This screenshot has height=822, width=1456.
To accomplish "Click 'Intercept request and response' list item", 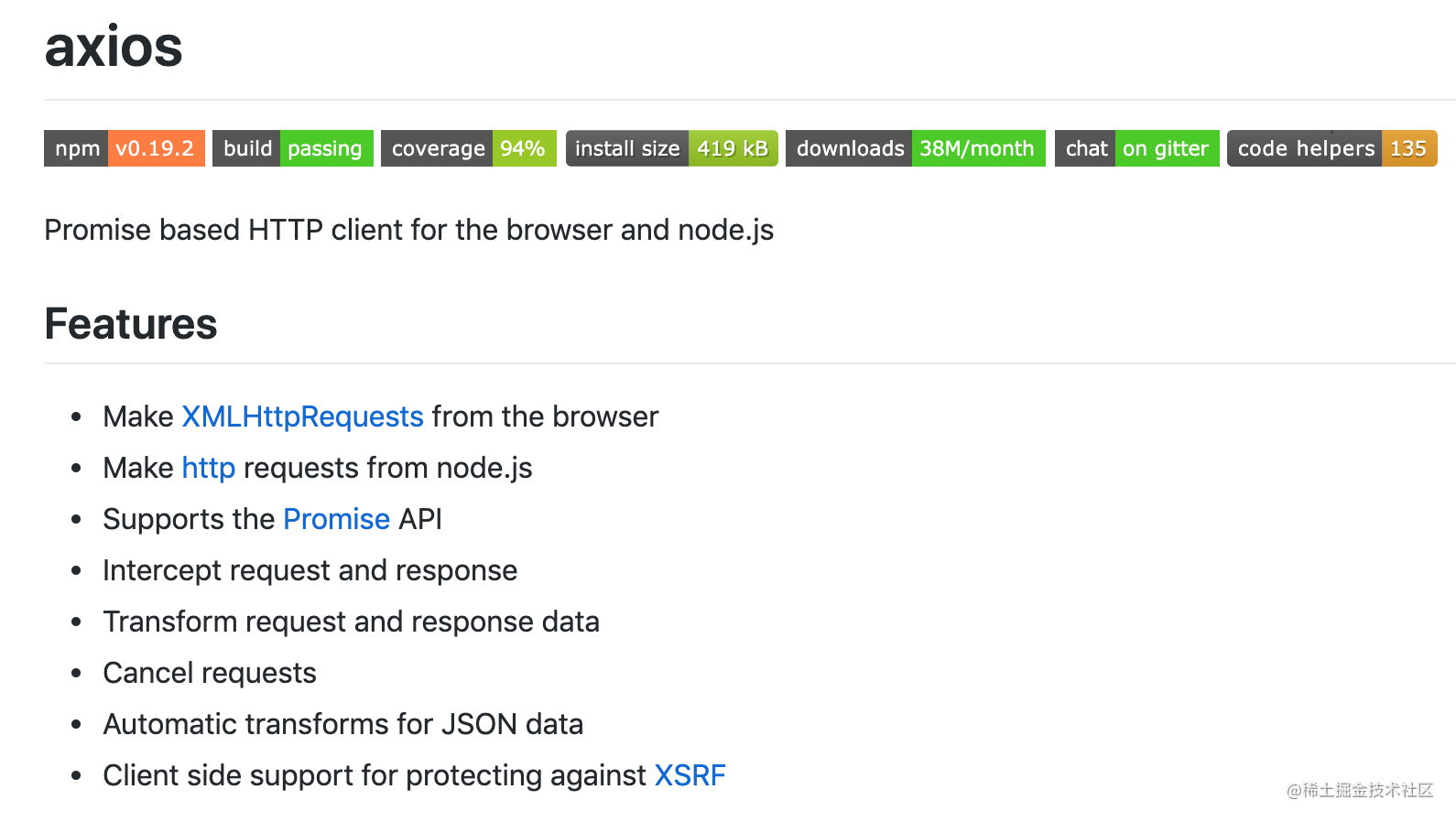I will tap(310, 570).
